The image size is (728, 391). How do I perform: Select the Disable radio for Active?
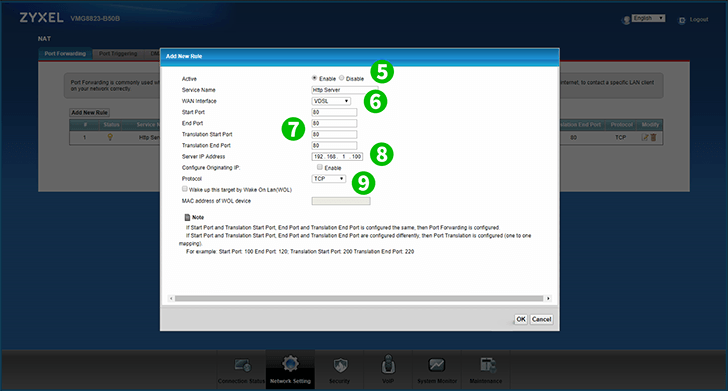pos(341,78)
